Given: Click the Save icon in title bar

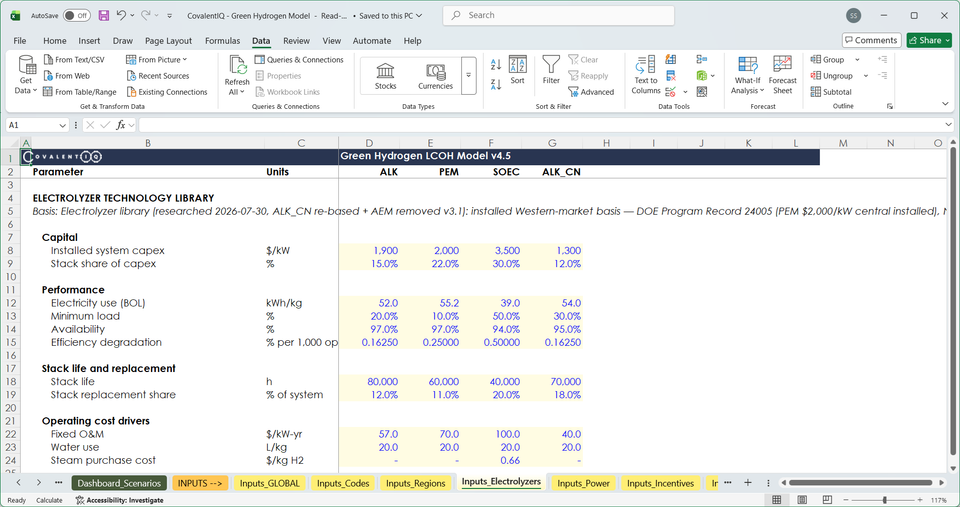Looking at the screenshot, I should pyautogui.click(x=103, y=15).
